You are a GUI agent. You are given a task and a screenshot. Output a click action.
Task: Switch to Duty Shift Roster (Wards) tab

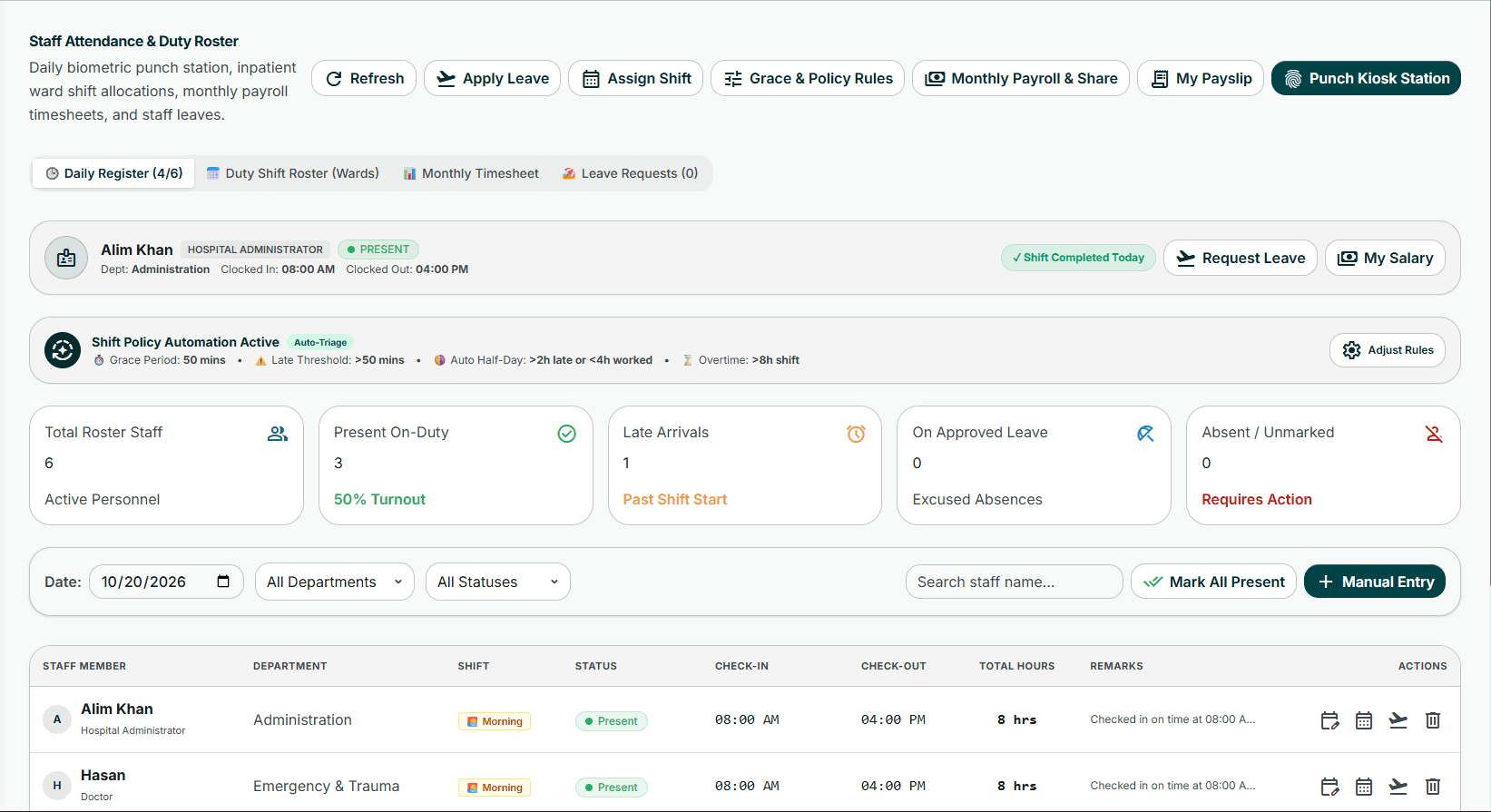click(293, 173)
